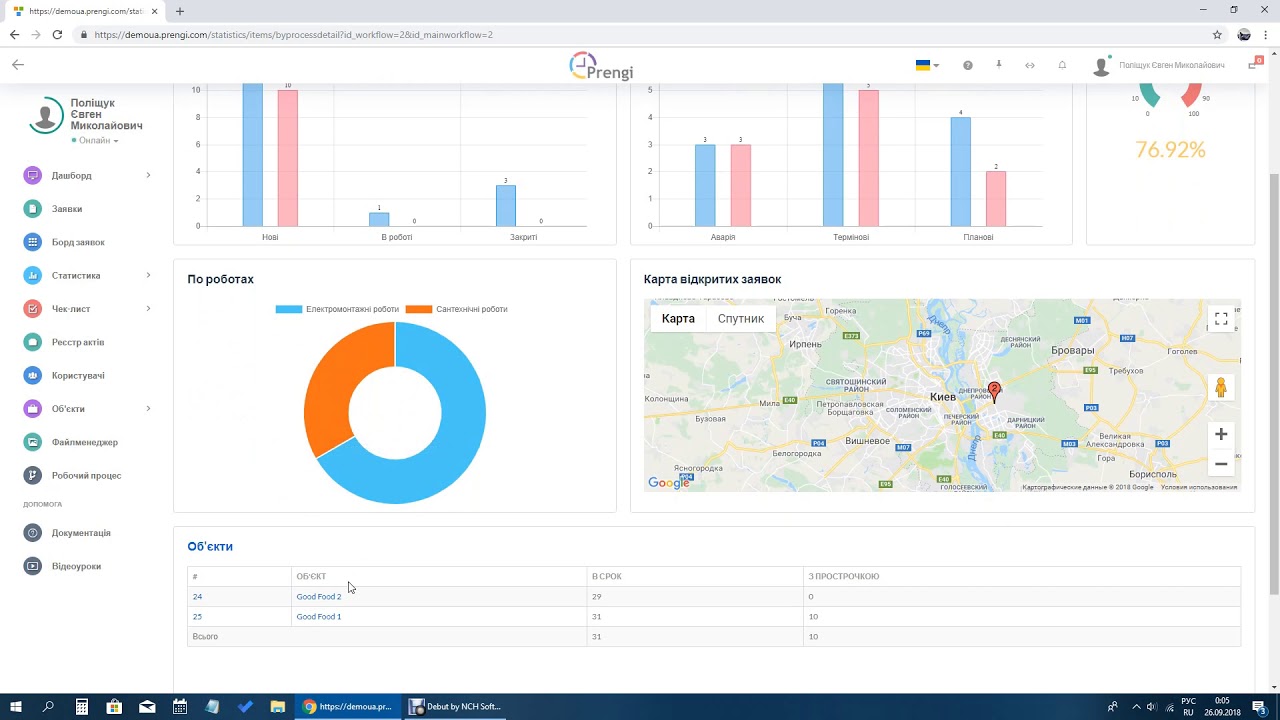The width and height of the screenshot is (1280, 720).
Task: Click the Реєстр актів icon
Action: (x=33, y=342)
